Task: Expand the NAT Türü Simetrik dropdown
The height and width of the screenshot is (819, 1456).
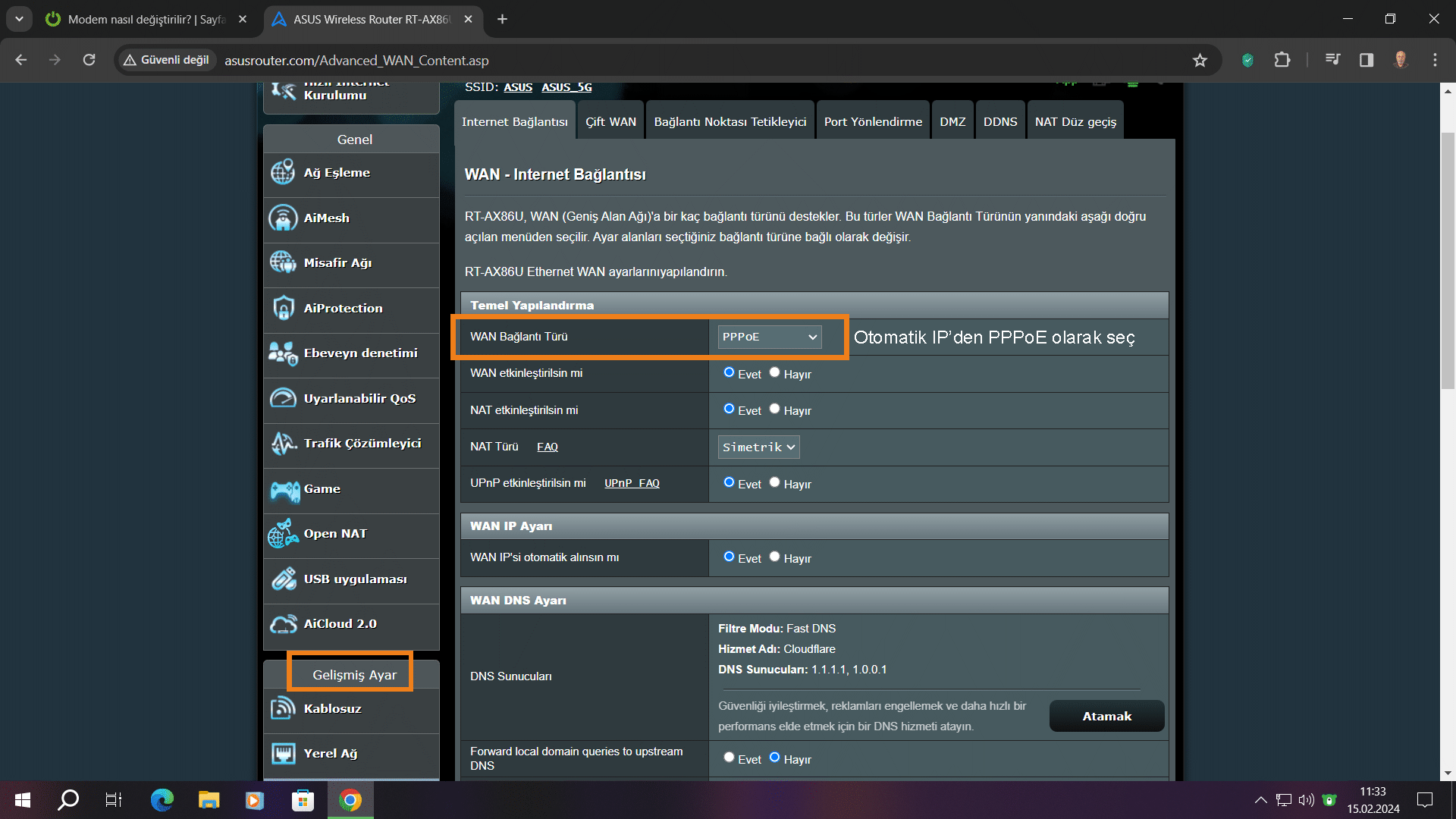Action: [x=758, y=447]
